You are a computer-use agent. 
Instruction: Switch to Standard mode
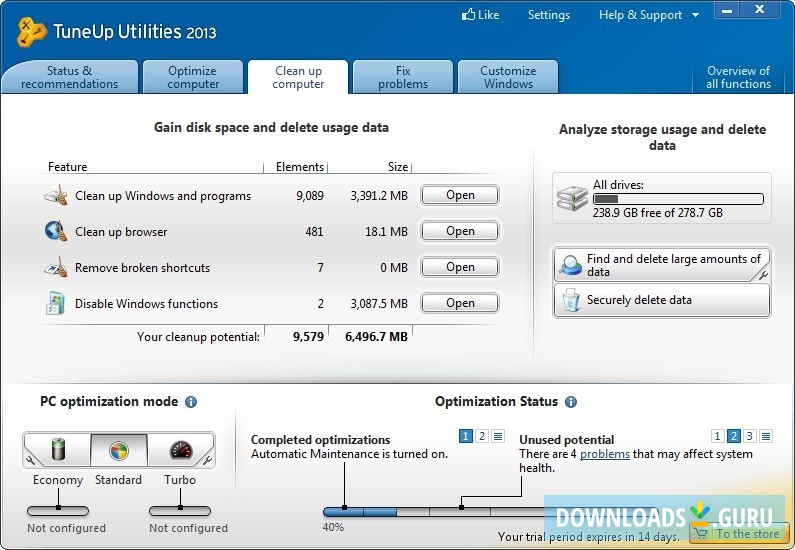tap(119, 450)
